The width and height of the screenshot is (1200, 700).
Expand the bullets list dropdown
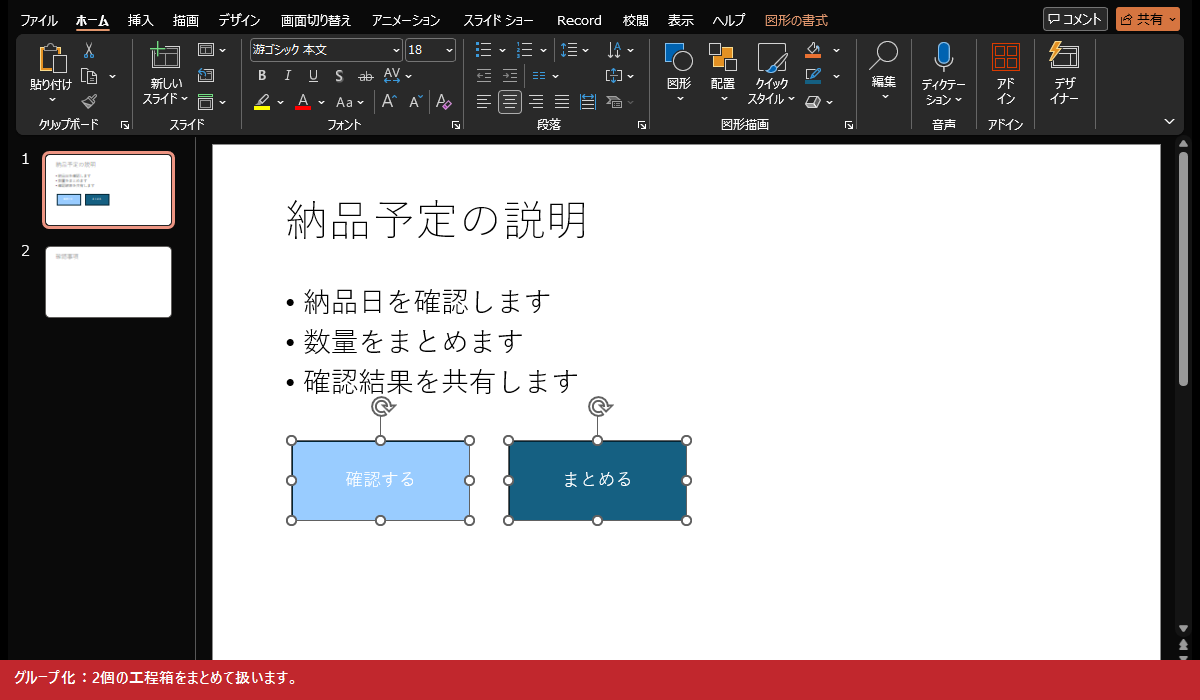502,49
